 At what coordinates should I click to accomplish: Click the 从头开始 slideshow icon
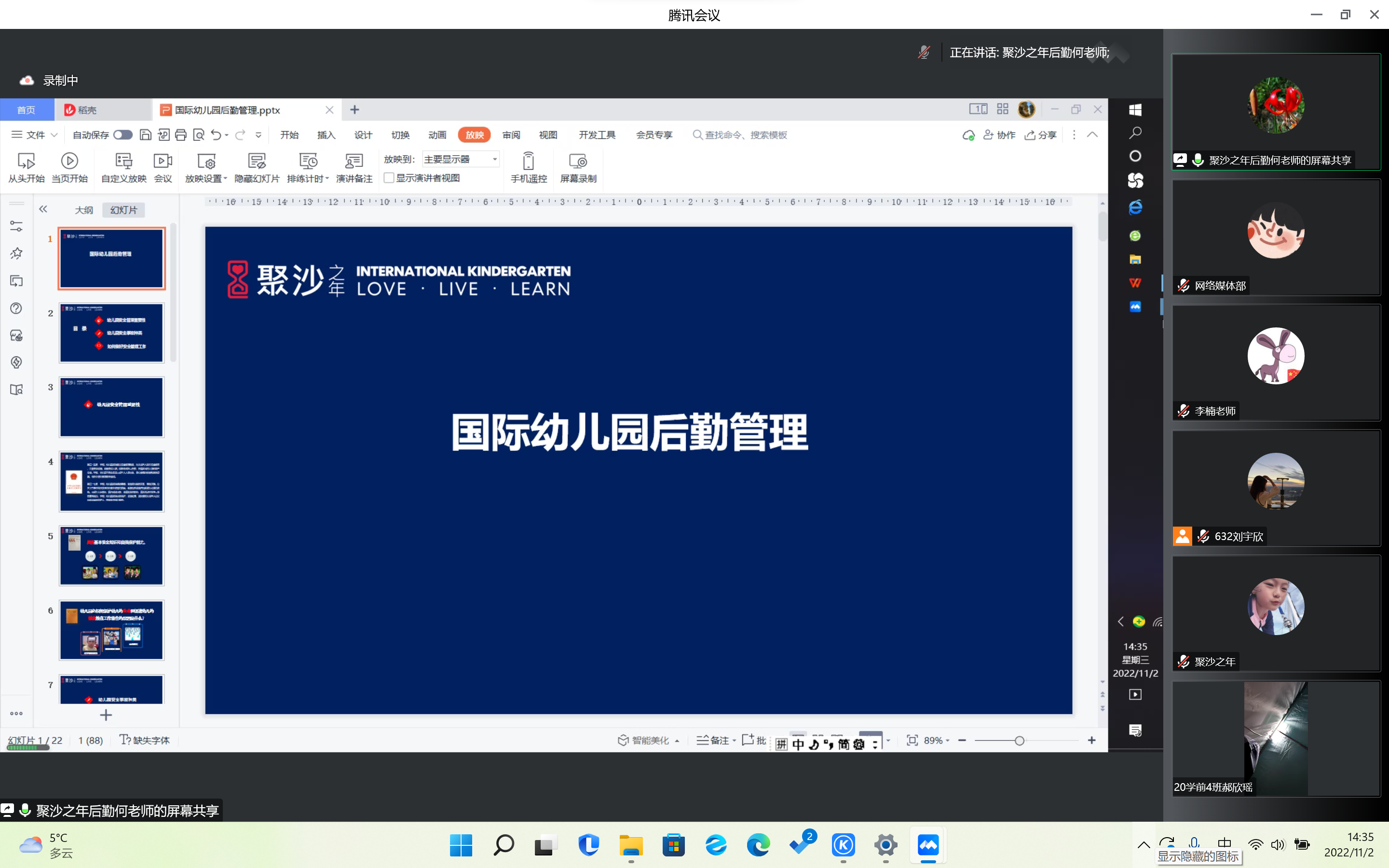pyautogui.click(x=26, y=162)
